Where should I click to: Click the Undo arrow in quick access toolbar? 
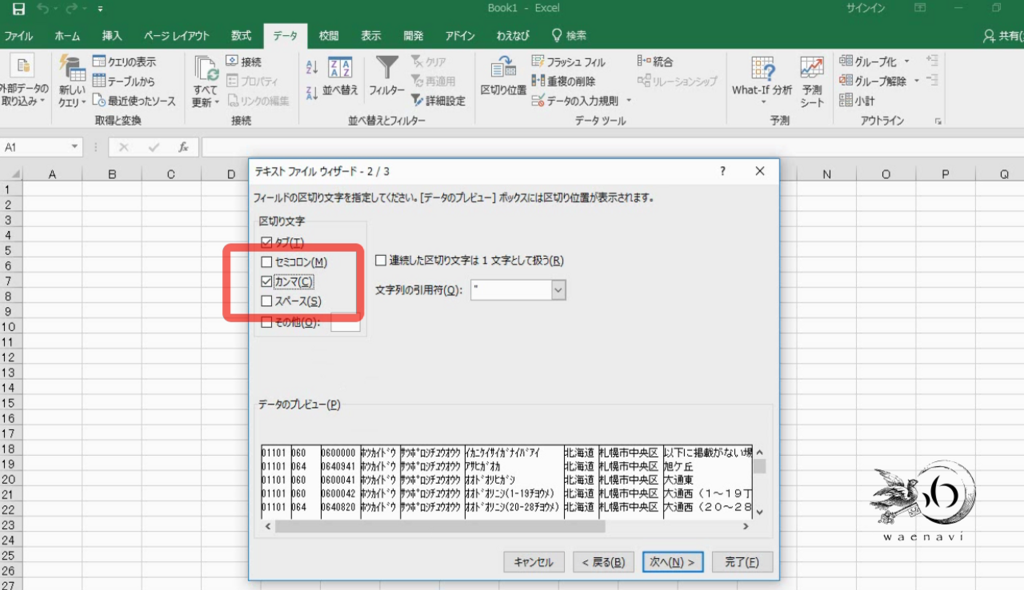coord(43,8)
